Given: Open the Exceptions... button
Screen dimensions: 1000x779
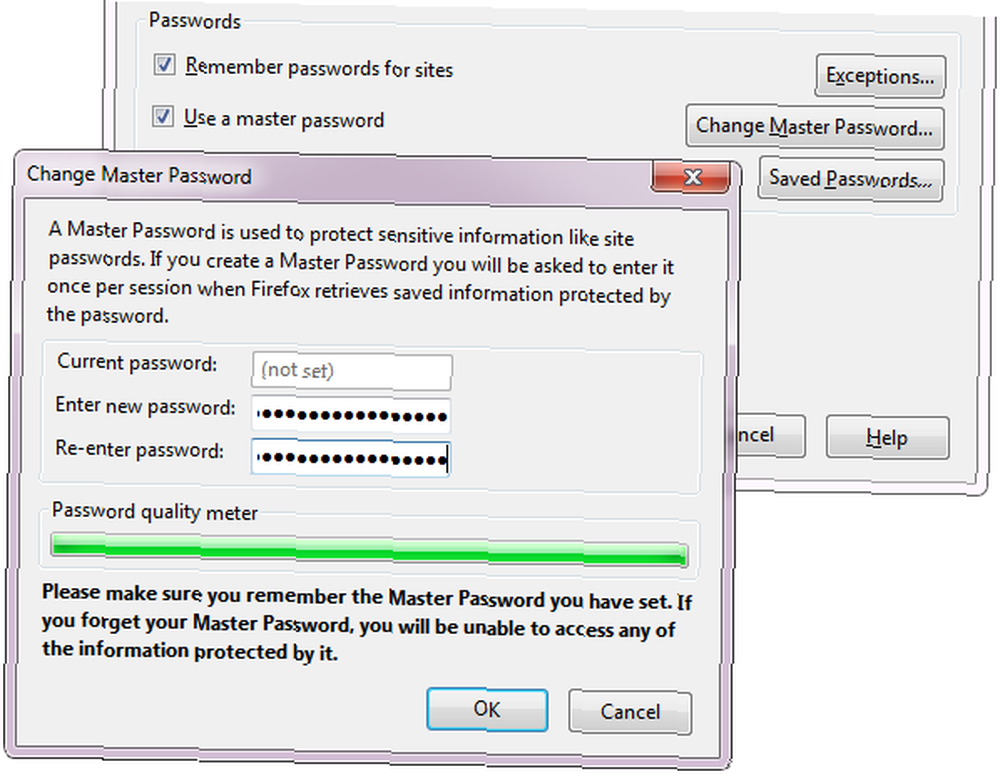Looking at the screenshot, I should point(880,77).
